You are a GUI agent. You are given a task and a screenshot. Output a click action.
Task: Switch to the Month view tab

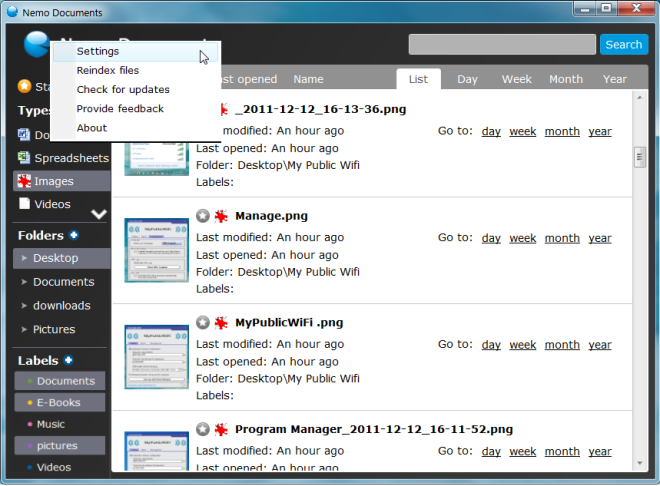click(566, 79)
